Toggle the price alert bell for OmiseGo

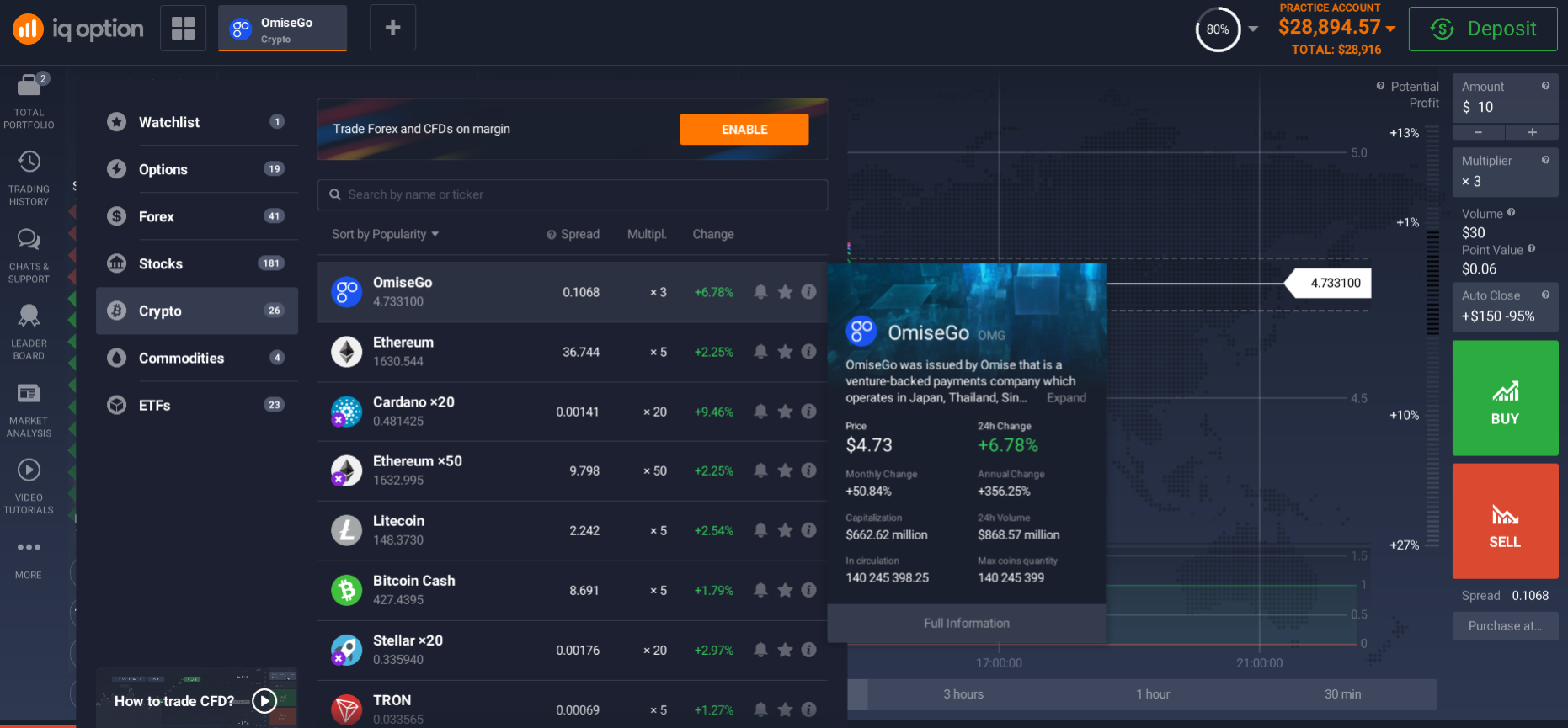pyautogui.click(x=760, y=292)
